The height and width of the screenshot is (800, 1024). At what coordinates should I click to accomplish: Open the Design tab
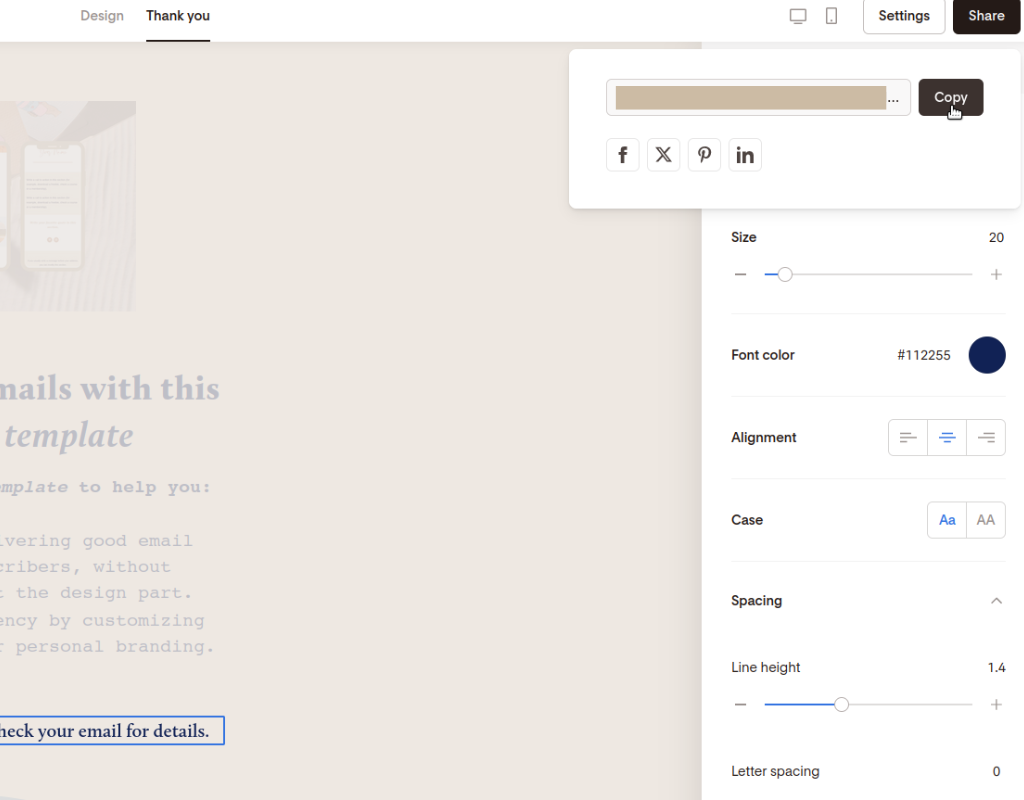point(102,16)
